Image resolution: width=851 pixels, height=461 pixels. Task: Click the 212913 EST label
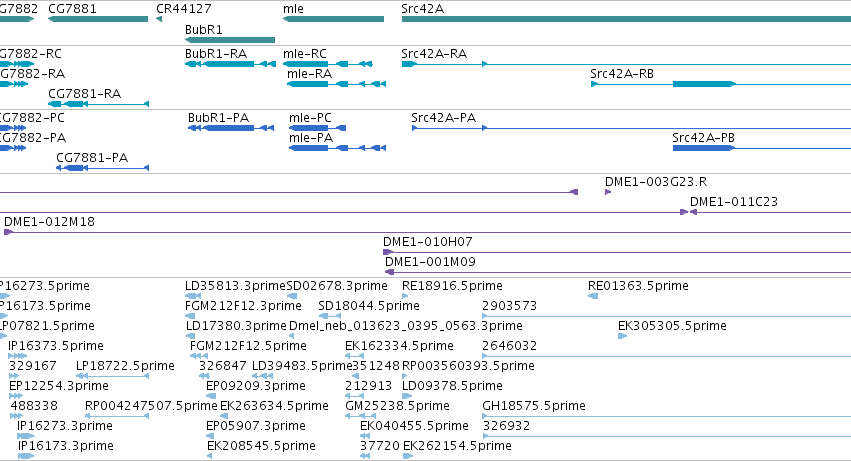point(369,387)
